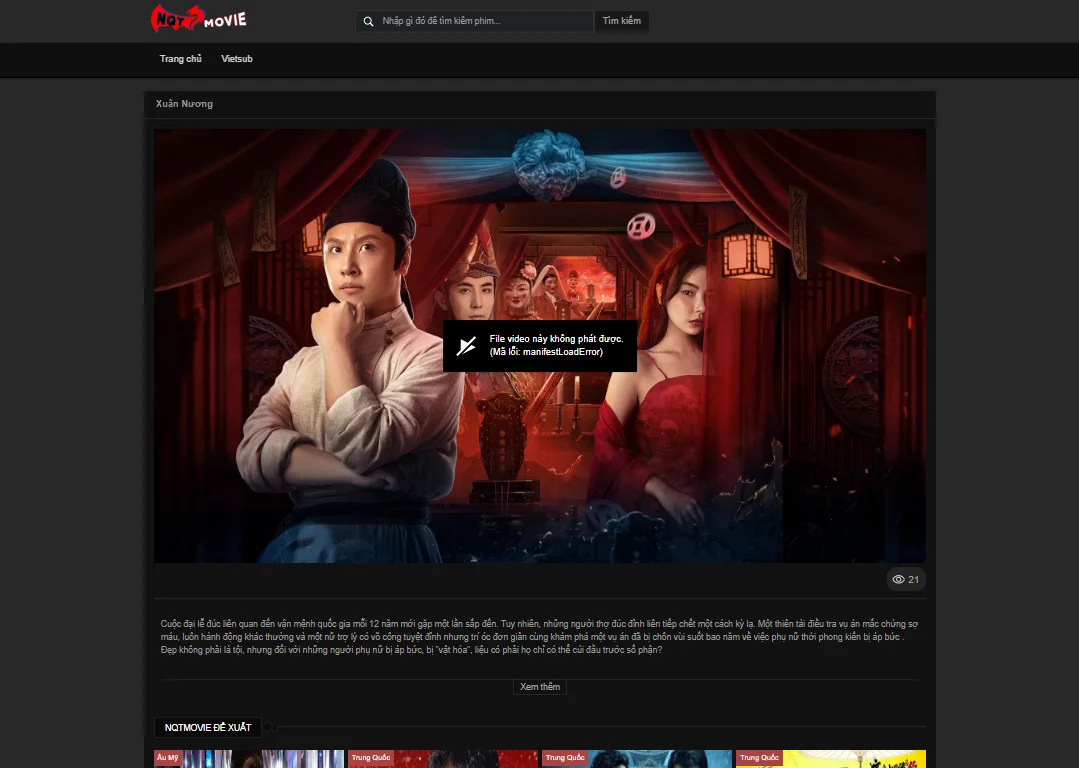1079x768 pixels.
Task: Click the third recommended thumbnail with blue poster
Action: [x=637, y=758]
